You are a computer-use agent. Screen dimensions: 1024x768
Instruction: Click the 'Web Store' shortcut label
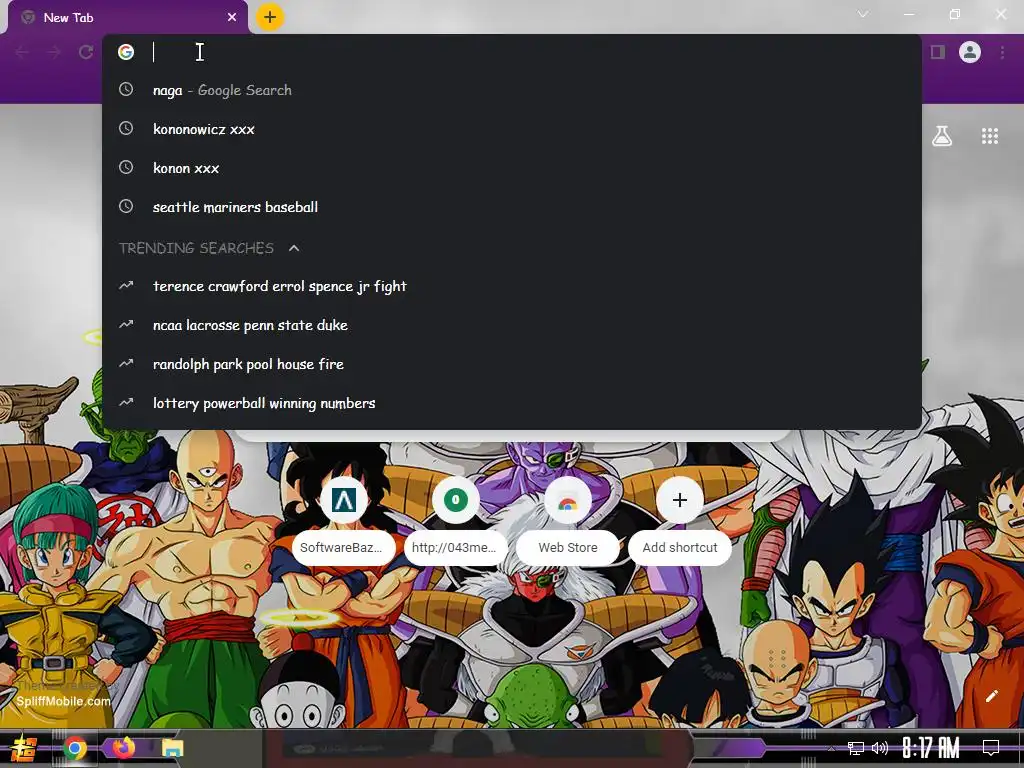click(568, 548)
